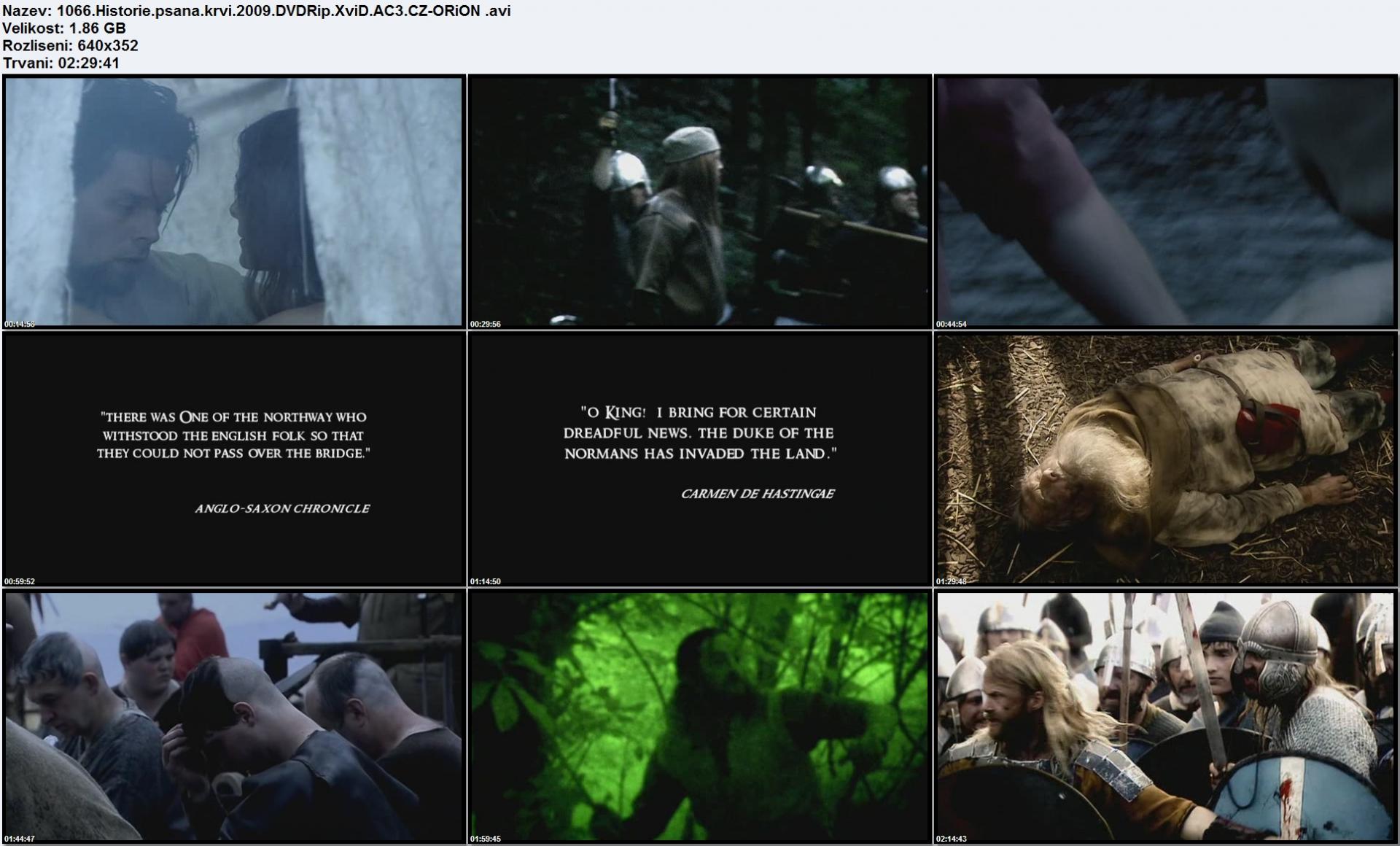Click thumbnail of old man lying on ground
The height and width of the screenshot is (846, 1400).
(1165, 458)
